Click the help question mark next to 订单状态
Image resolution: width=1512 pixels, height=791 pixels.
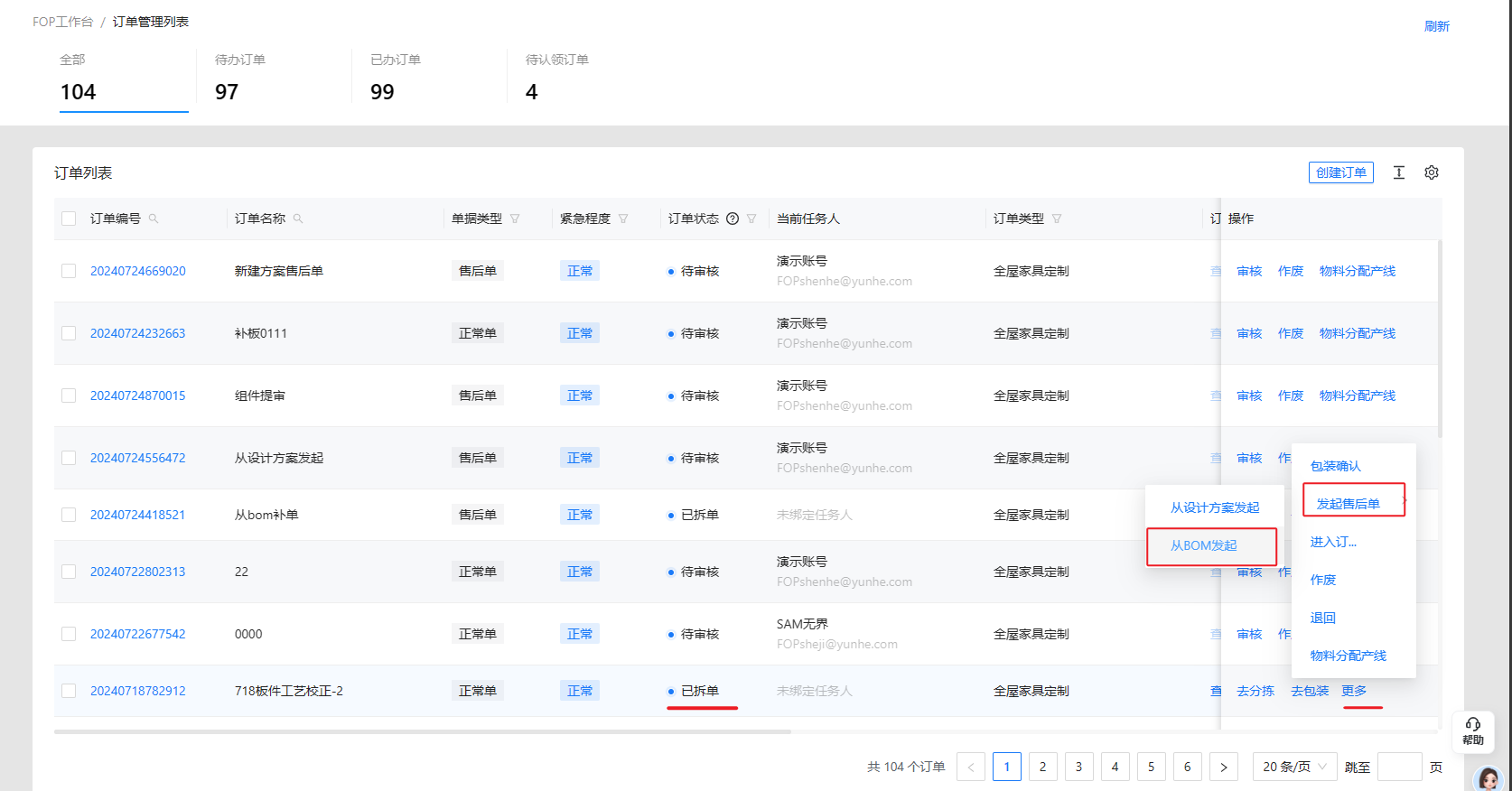tap(733, 219)
